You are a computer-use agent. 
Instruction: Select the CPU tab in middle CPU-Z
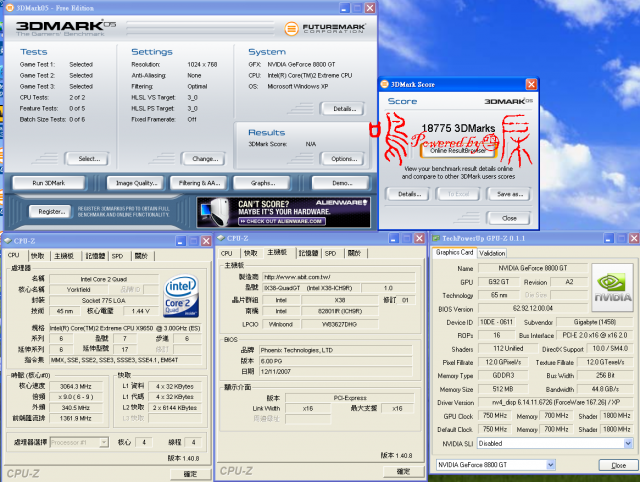click(x=227, y=253)
